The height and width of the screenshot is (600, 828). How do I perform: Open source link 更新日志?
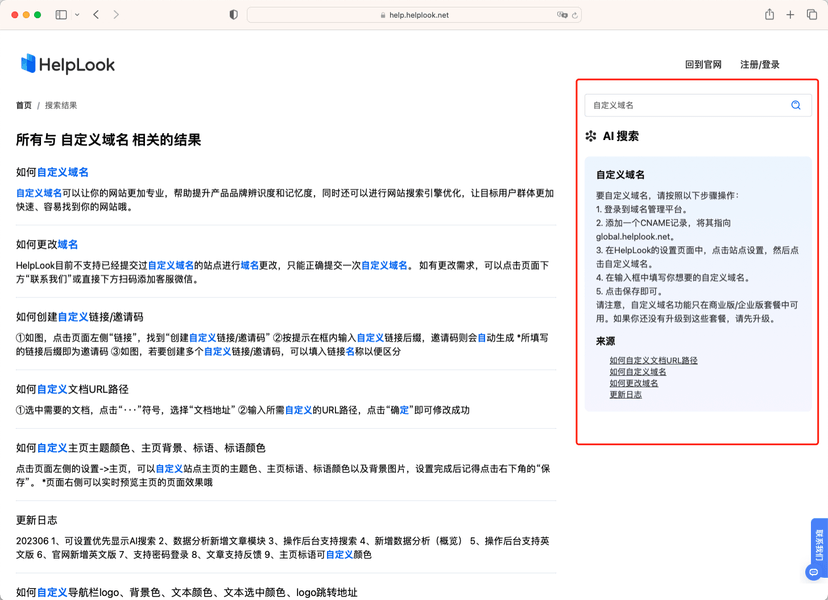point(626,395)
